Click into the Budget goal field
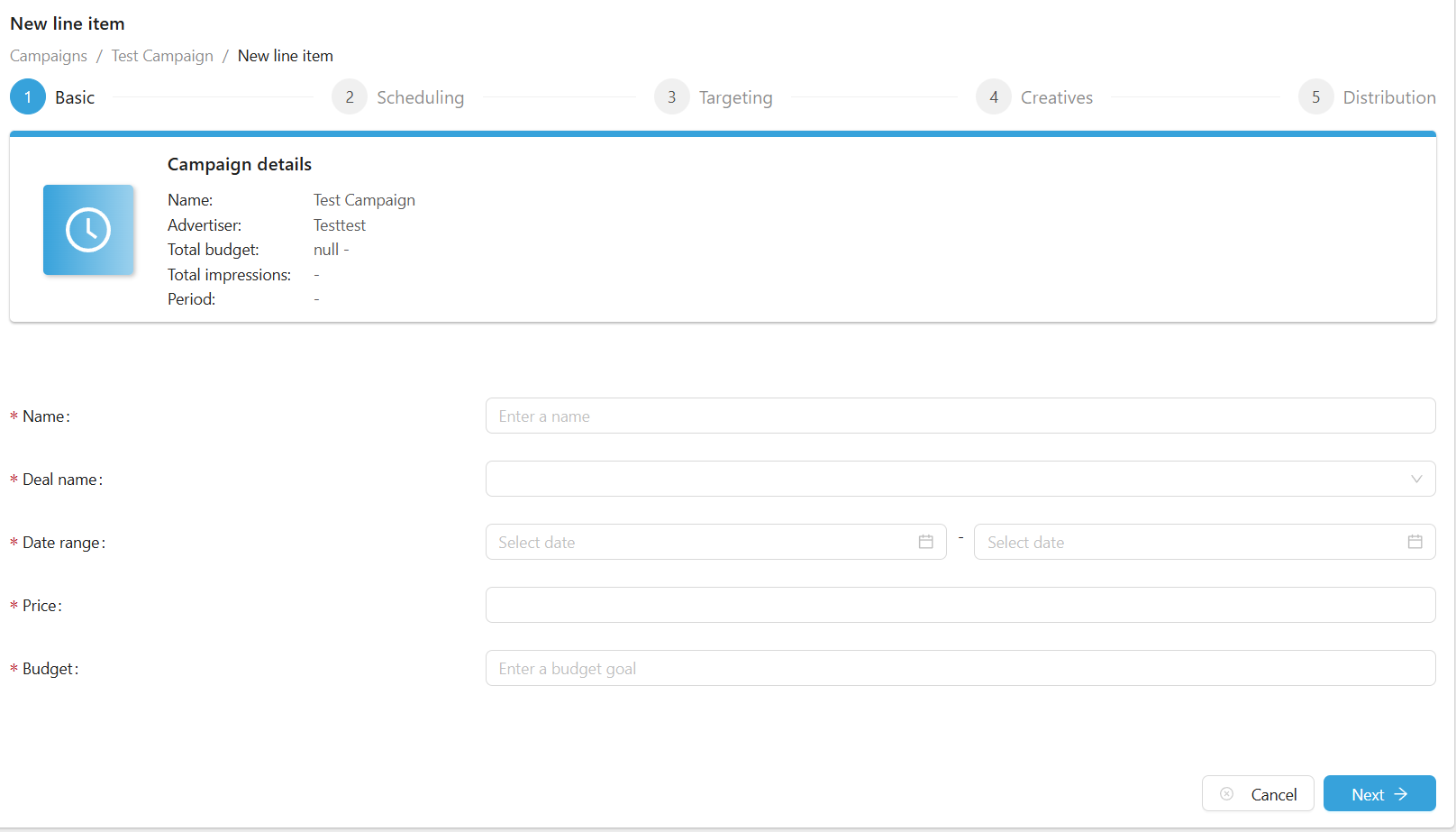The height and width of the screenshot is (832, 1456). pos(960,668)
